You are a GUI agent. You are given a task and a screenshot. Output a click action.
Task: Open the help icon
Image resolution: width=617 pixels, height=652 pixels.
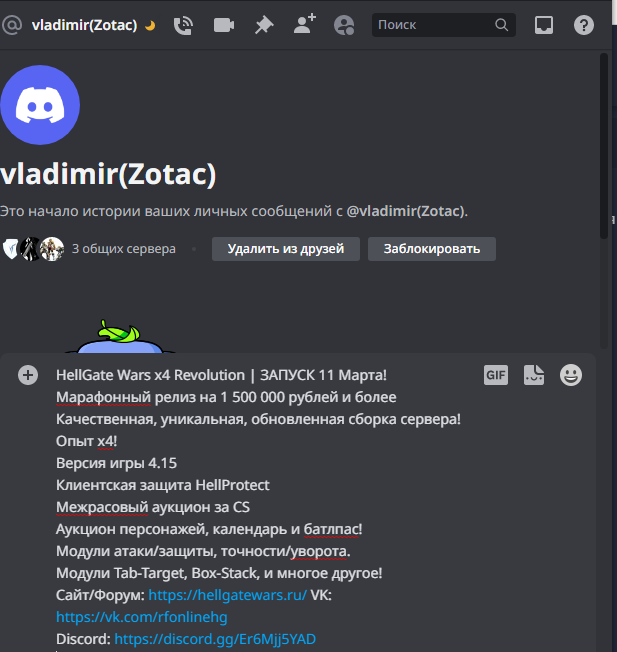point(584,25)
